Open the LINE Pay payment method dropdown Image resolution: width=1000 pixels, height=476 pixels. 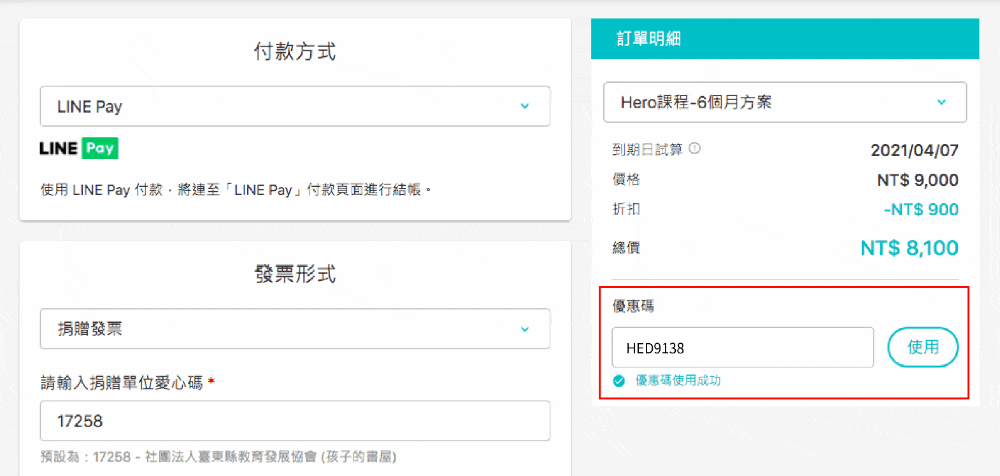point(295,106)
